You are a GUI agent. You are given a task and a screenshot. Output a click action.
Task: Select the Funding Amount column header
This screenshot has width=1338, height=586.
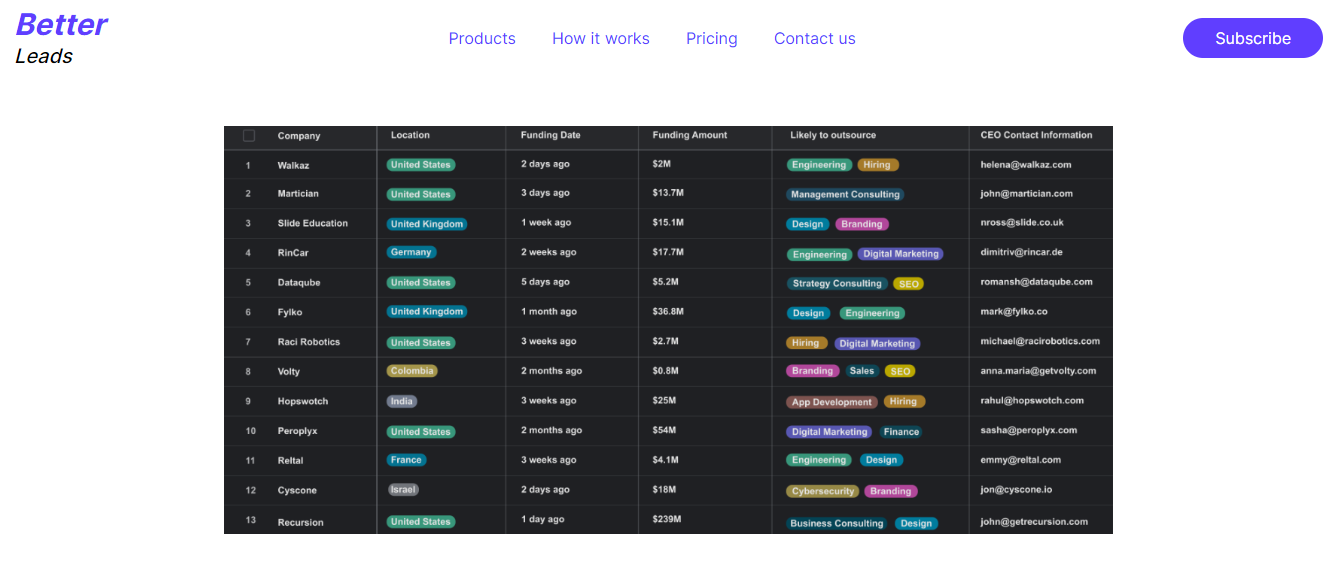click(x=690, y=135)
